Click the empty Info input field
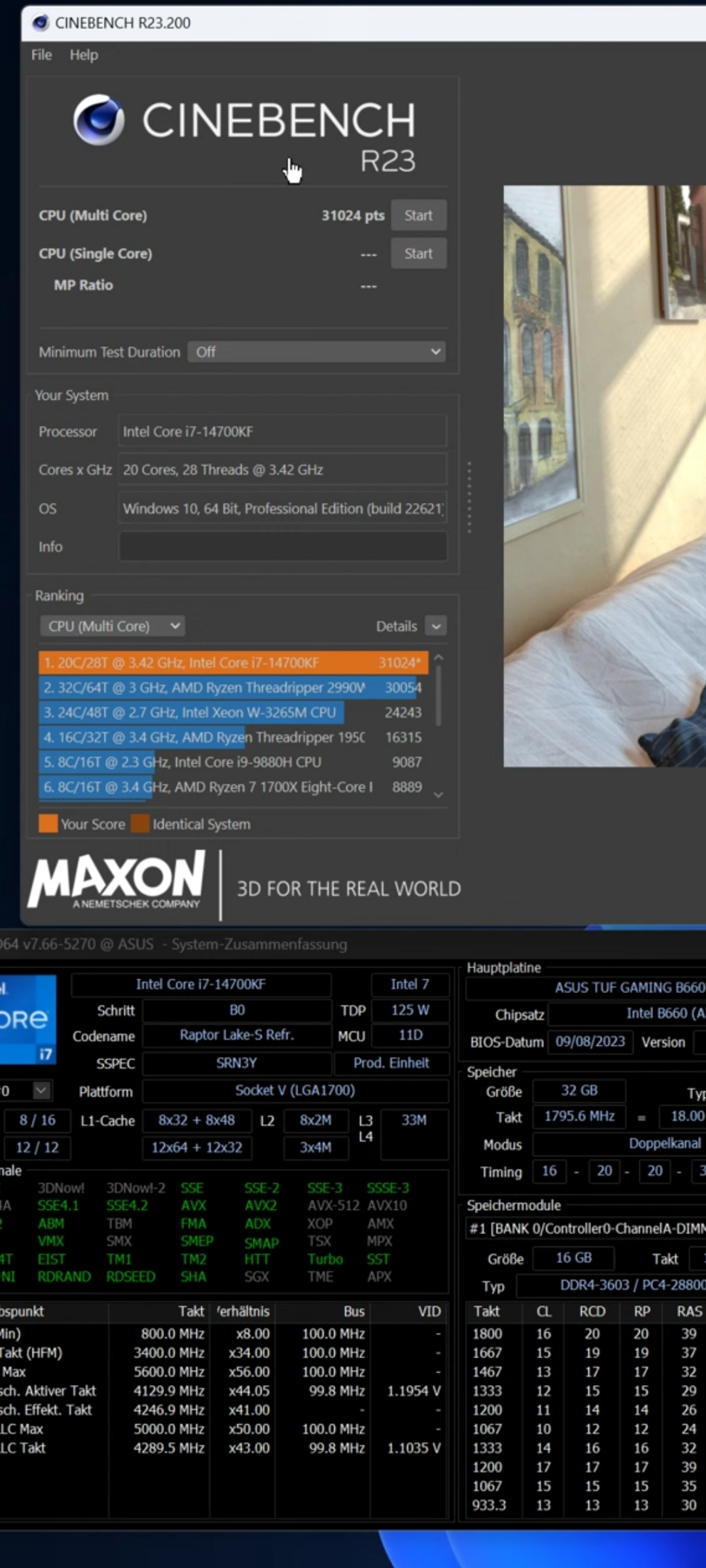706x1568 pixels. (x=283, y=547)
